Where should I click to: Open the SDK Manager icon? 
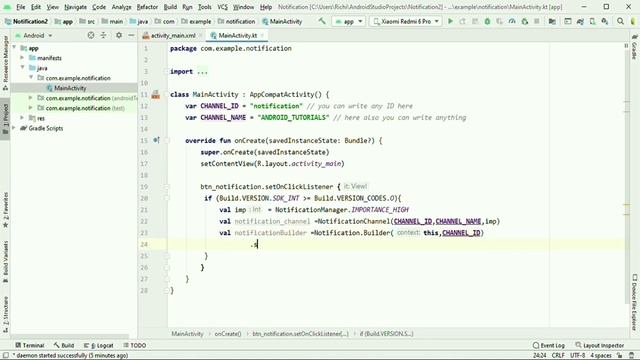[x=605, y=21]
